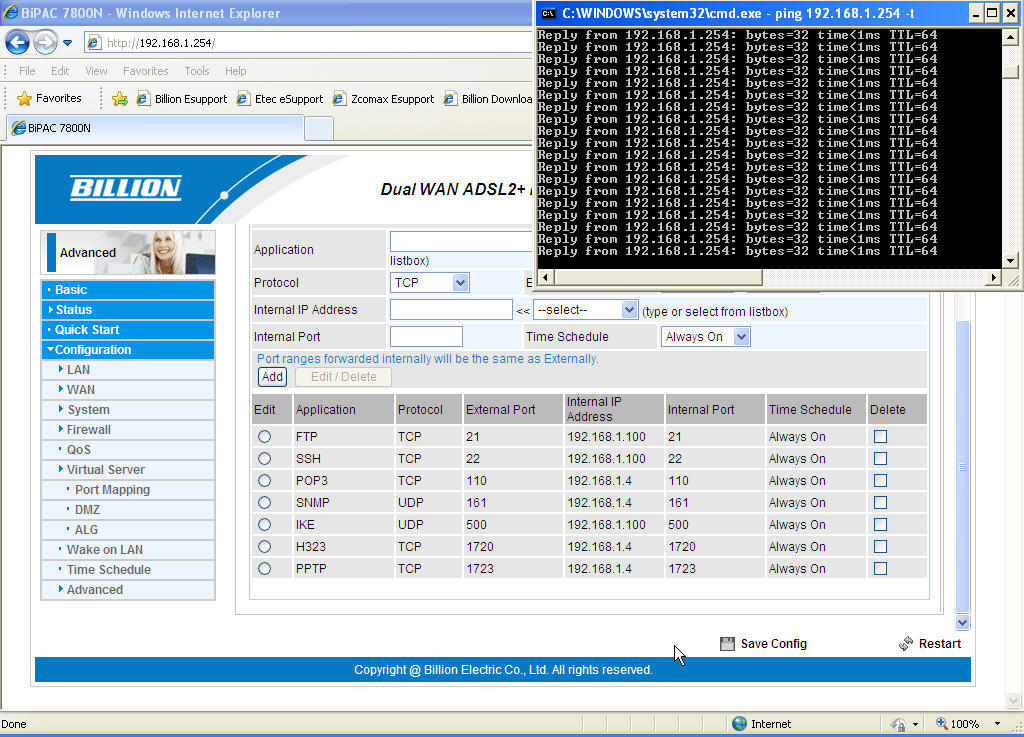Collapse the Configuration sidebar section
This screenshot has width=1024, height=737.
(128, 350)
